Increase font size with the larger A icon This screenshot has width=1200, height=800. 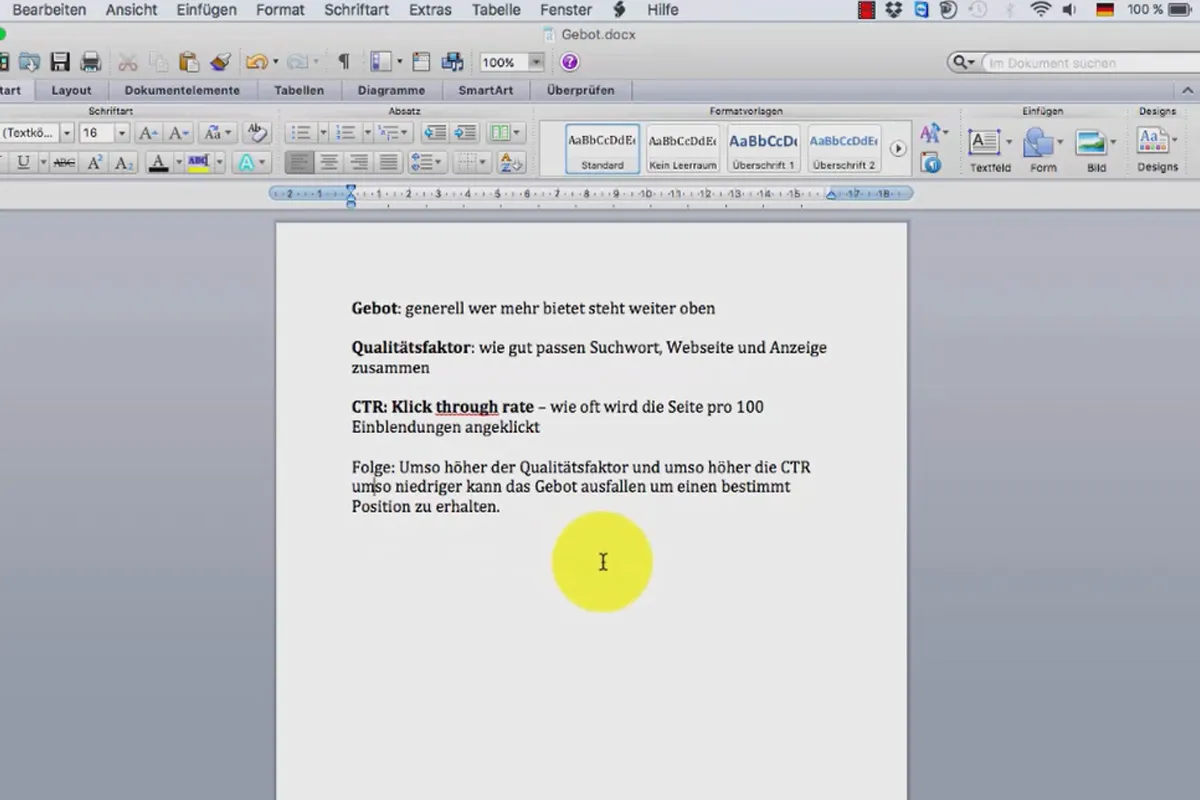pyautogui.click(x=148, y=133)
